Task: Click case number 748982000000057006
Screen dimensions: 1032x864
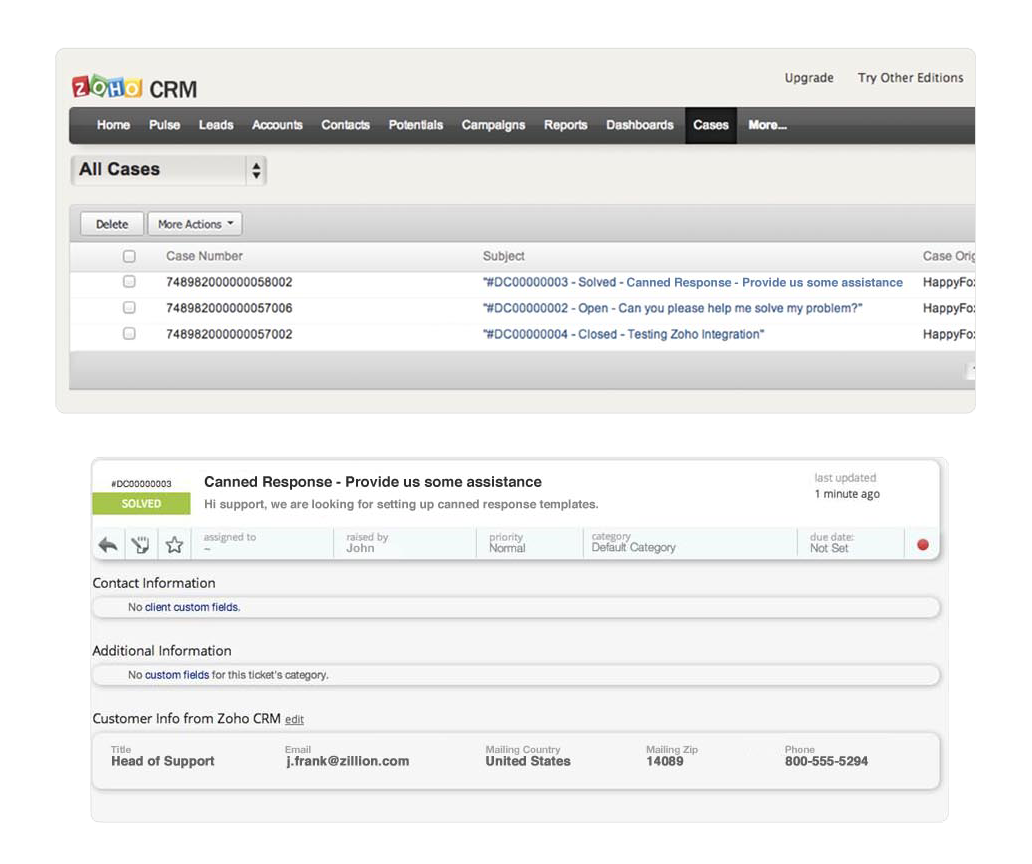Action: pos(229,308)
